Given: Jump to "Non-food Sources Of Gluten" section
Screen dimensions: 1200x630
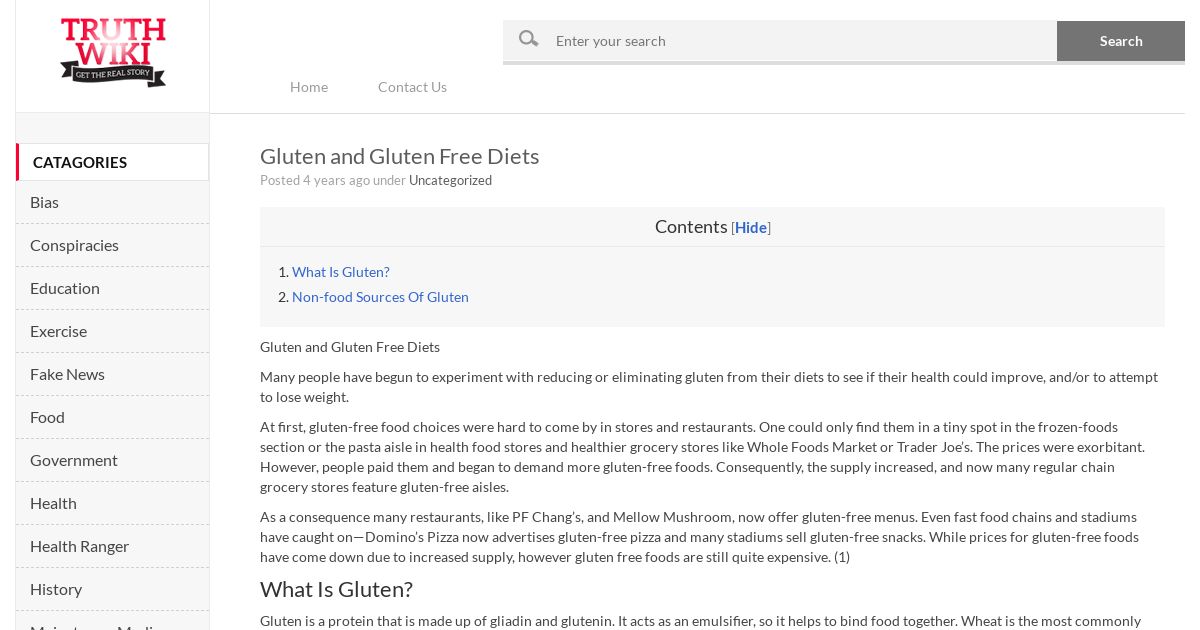Looking at the screenshot, I should coord(380,297).
